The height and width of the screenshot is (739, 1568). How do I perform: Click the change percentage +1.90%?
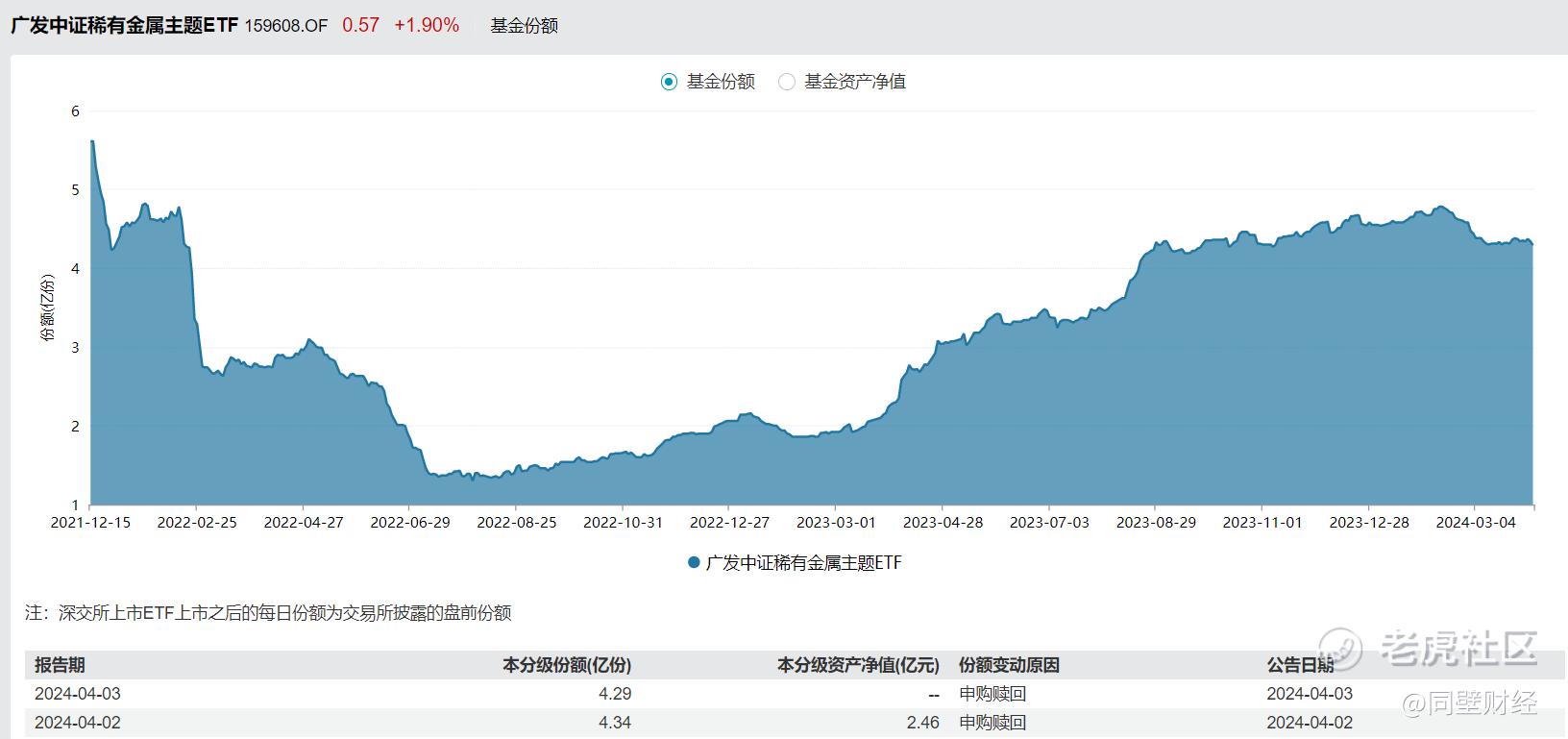[x=427, y=26]
